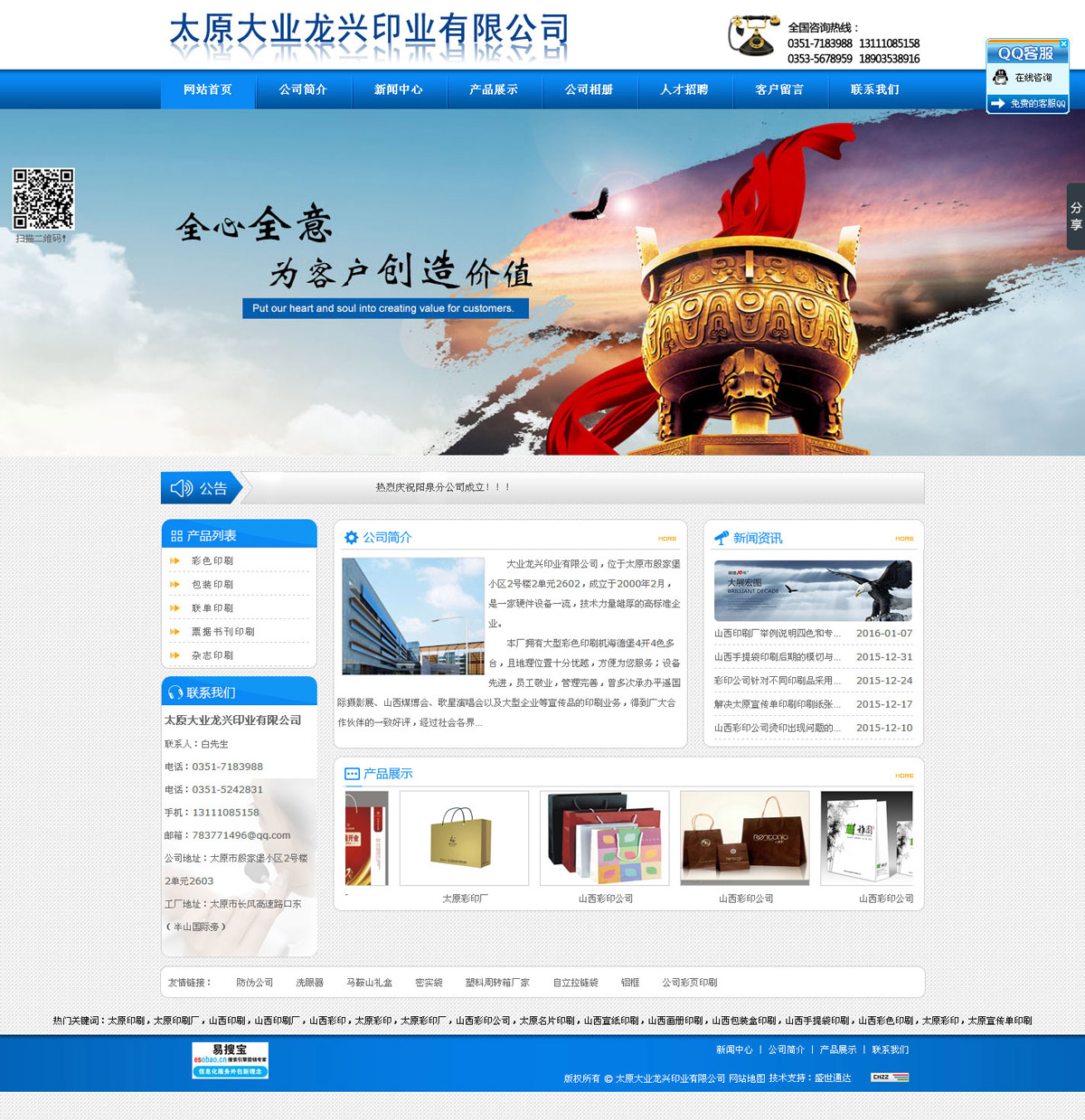Click arrow icon beside 包装印刷
This screenshot has height=1120, width=1085.
[x=175, y=585]
